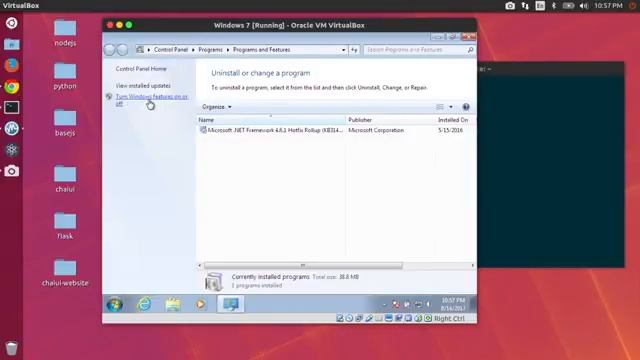This screenshot has height=360, width=640.
Task: Click the Windows network tray icon
Action: pos(418,304)
